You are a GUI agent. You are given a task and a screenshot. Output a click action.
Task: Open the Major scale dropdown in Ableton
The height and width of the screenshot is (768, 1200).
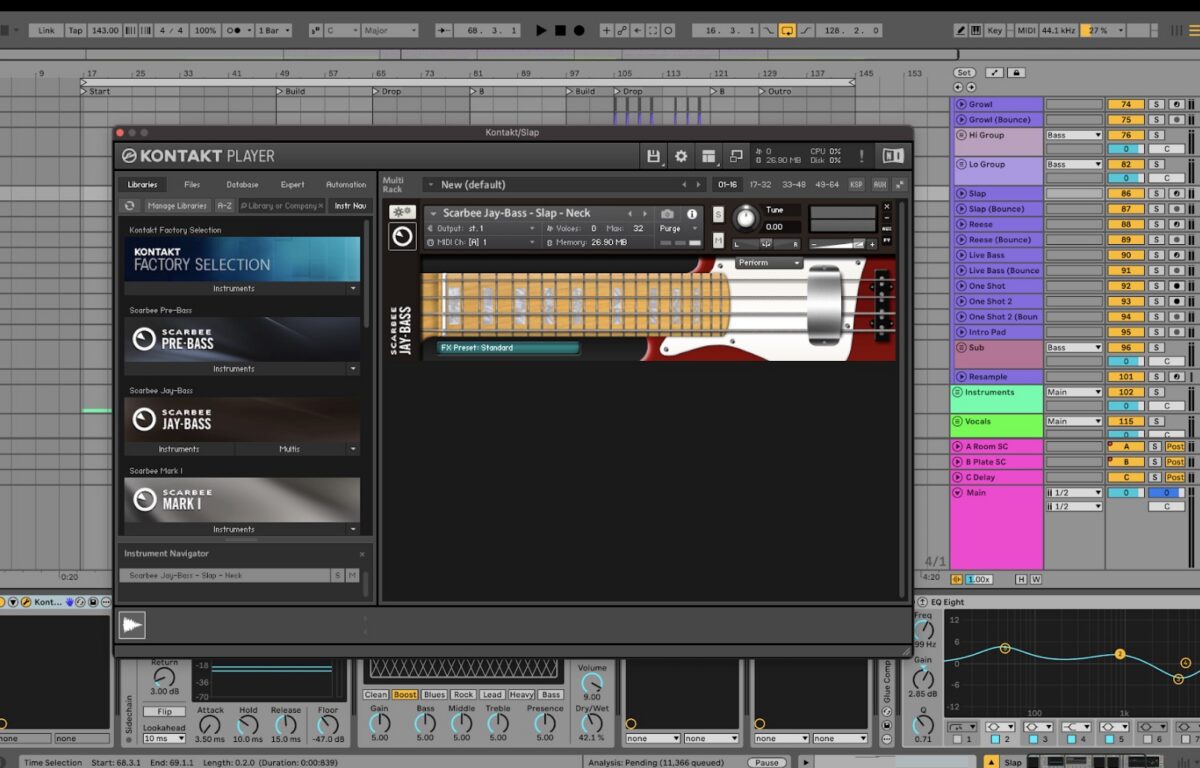point(390,31)
